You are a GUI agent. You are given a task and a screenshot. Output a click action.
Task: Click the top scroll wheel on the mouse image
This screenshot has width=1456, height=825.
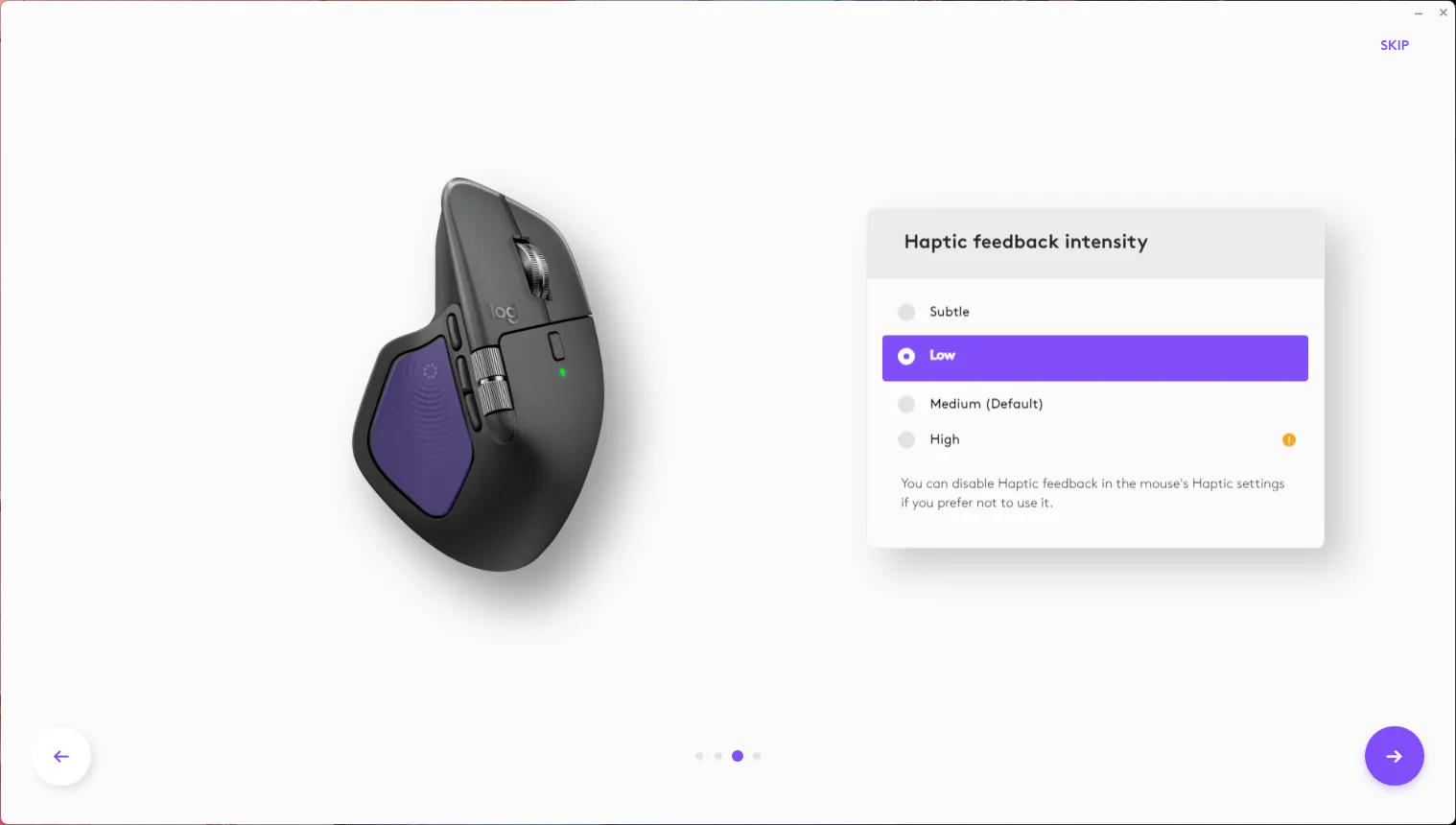click(534, 270)
